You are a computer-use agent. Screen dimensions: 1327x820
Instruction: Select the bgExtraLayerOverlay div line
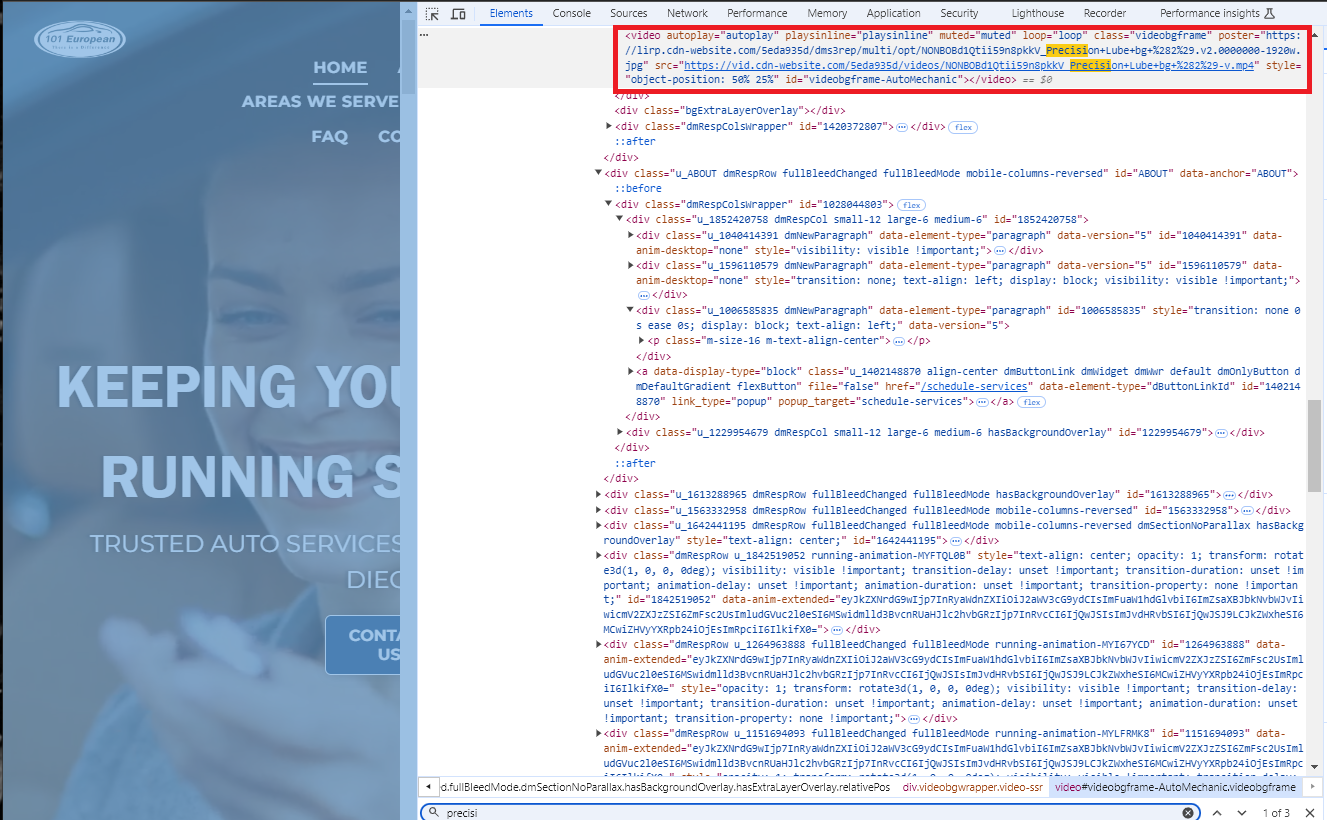[730, 111]
